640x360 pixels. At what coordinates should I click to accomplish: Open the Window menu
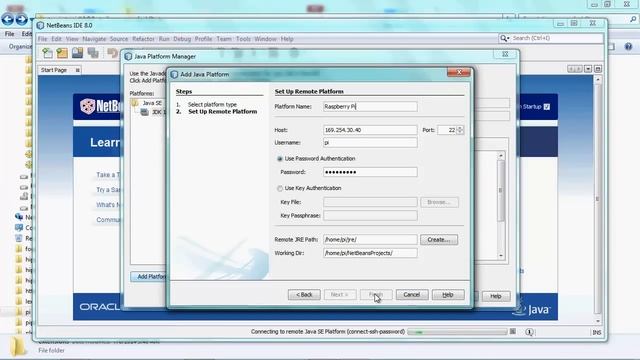(x=265, y=39)
